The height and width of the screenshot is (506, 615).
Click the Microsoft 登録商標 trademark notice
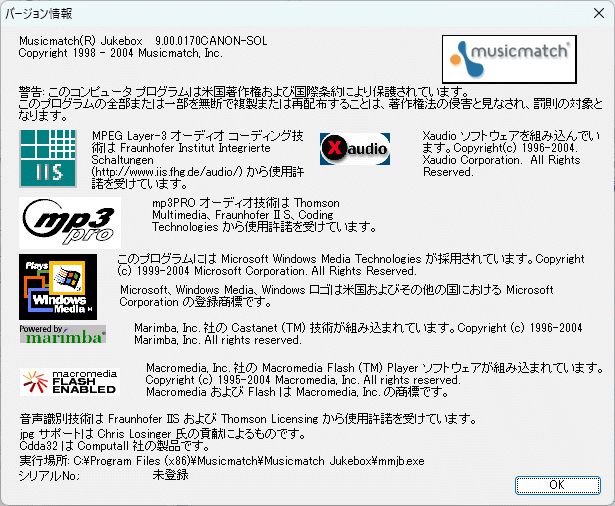[337, 296]
